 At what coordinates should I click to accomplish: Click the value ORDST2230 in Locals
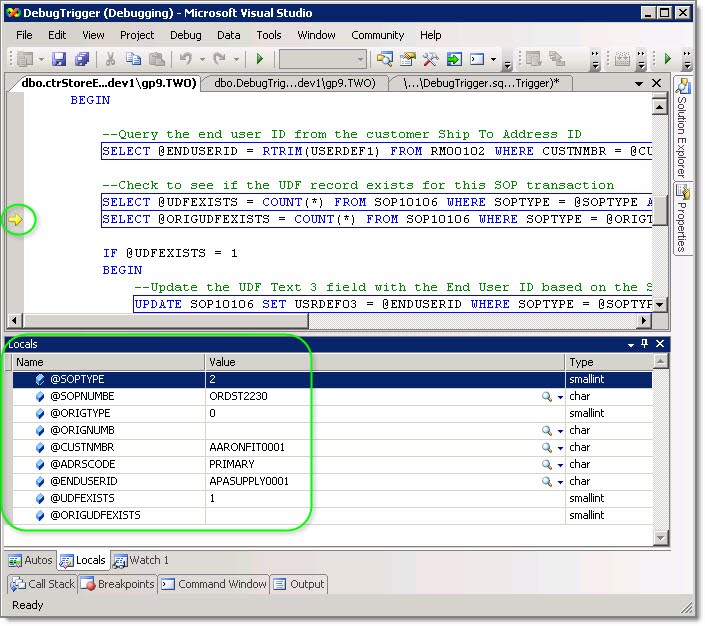coord(238,397)
